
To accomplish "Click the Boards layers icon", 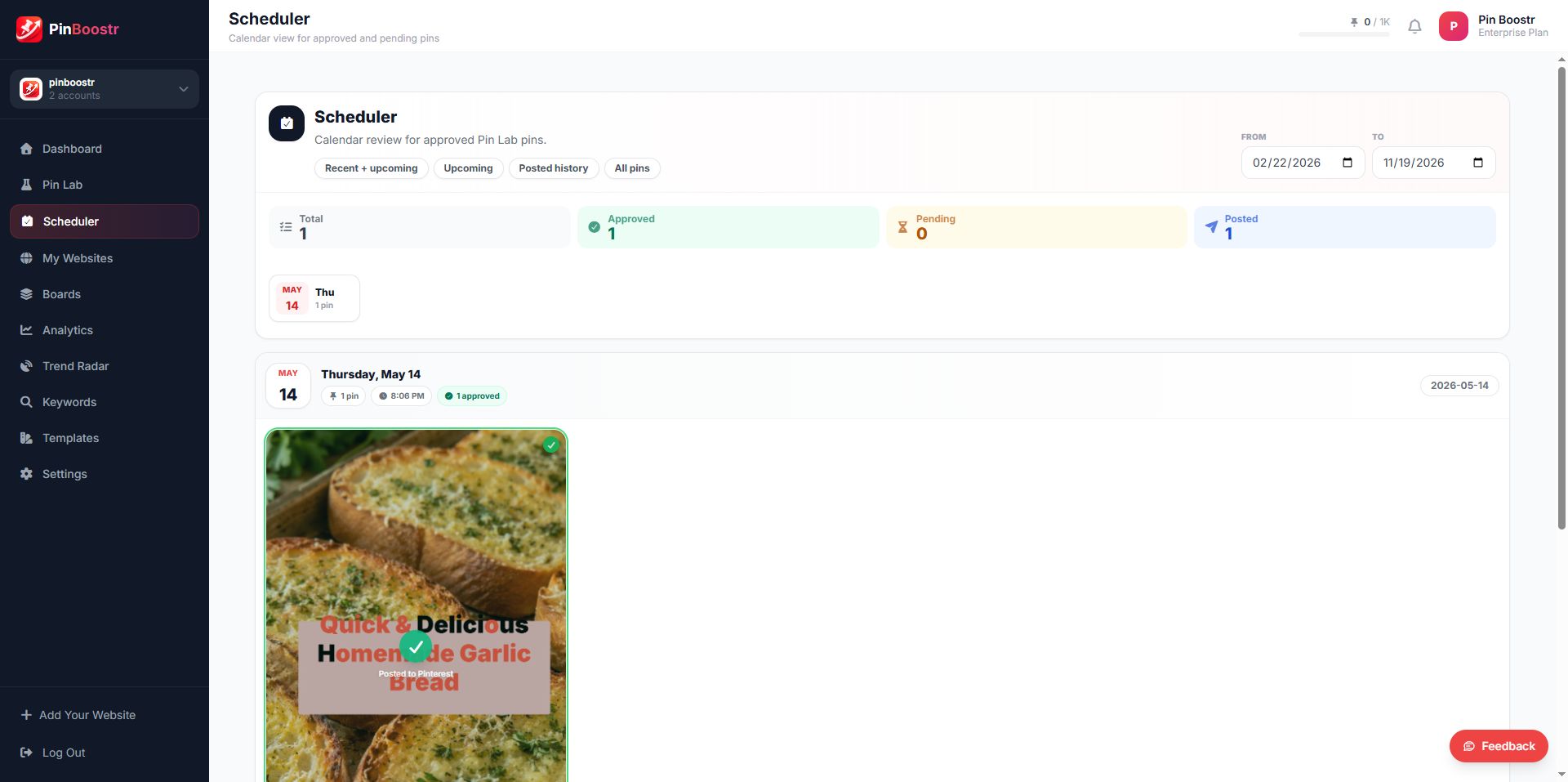I will tap(26, 294).
